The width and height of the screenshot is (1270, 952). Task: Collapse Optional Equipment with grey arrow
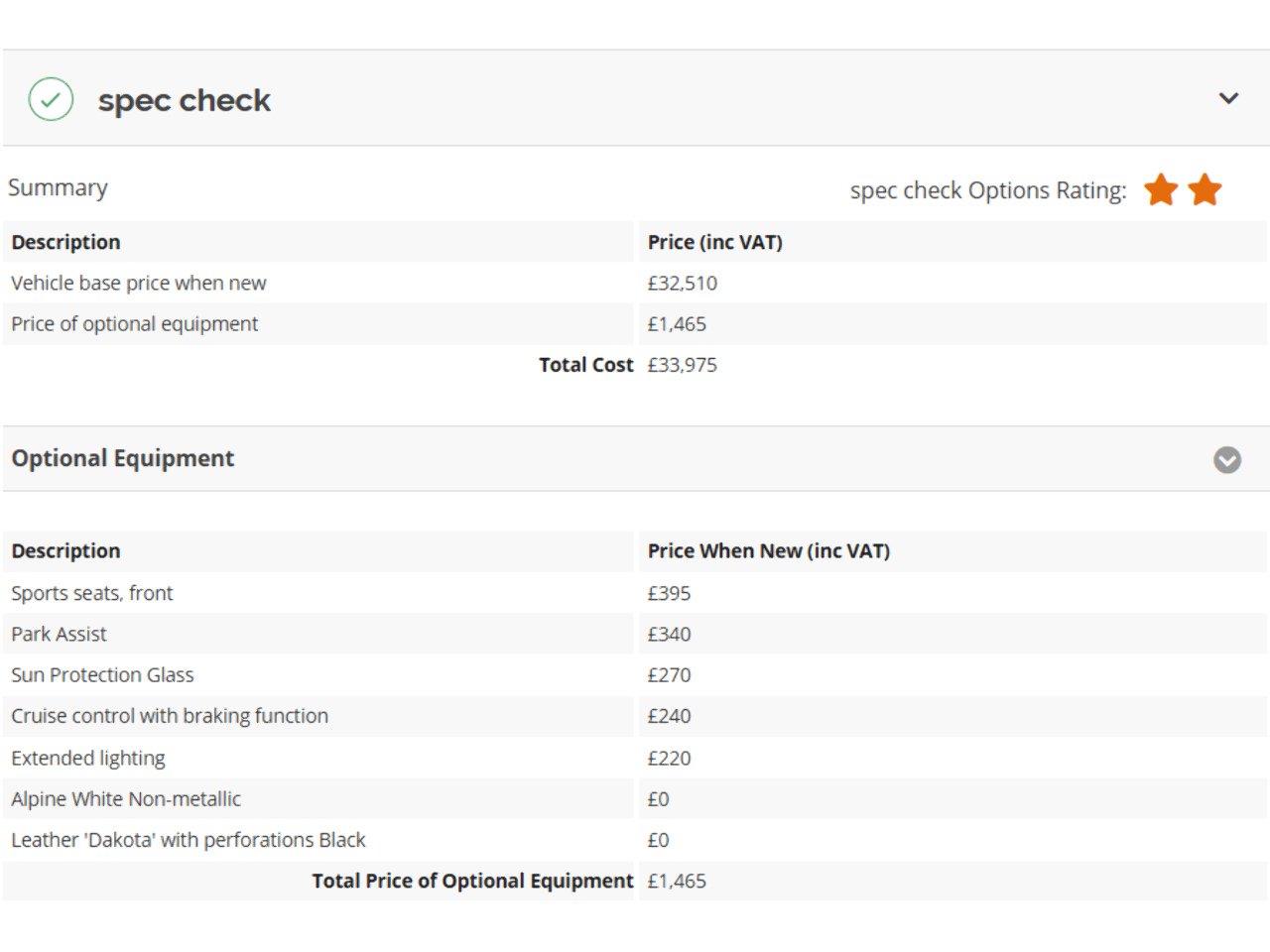pos(1227,460)
